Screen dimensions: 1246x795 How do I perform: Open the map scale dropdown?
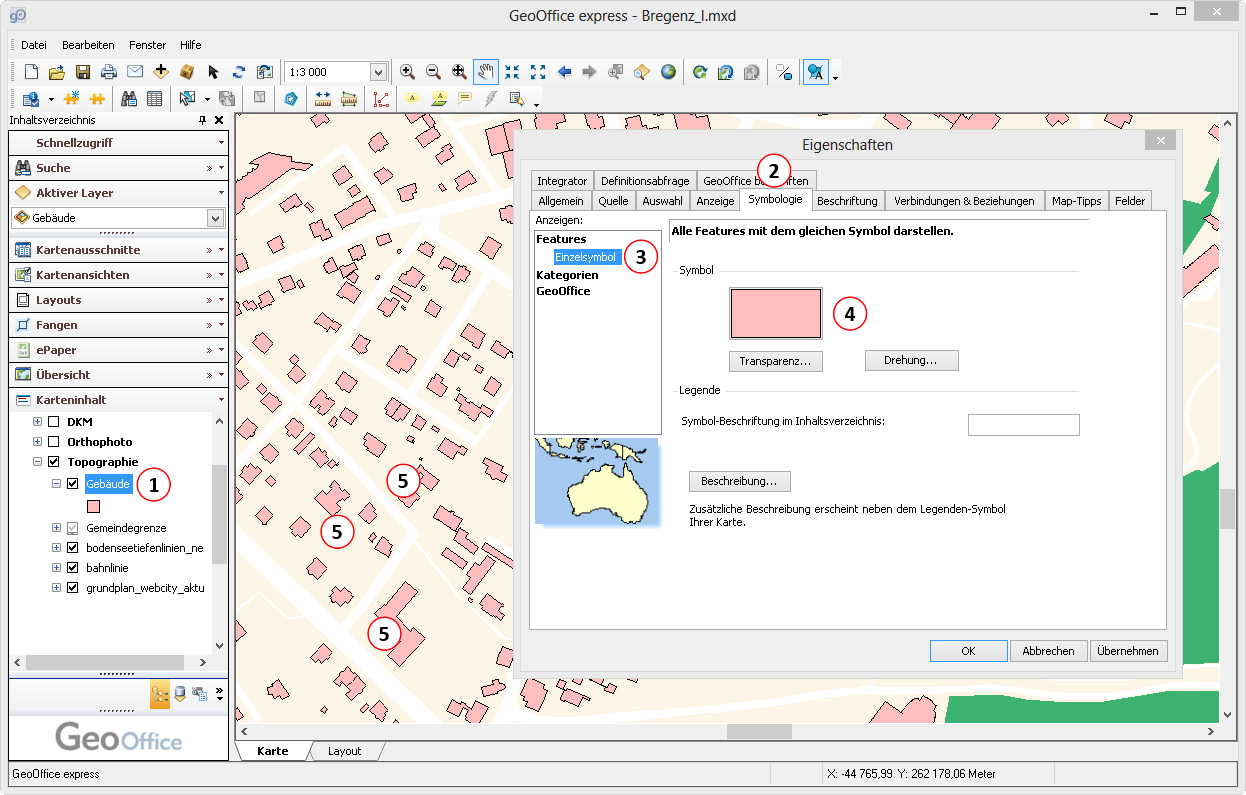point(378,72)
